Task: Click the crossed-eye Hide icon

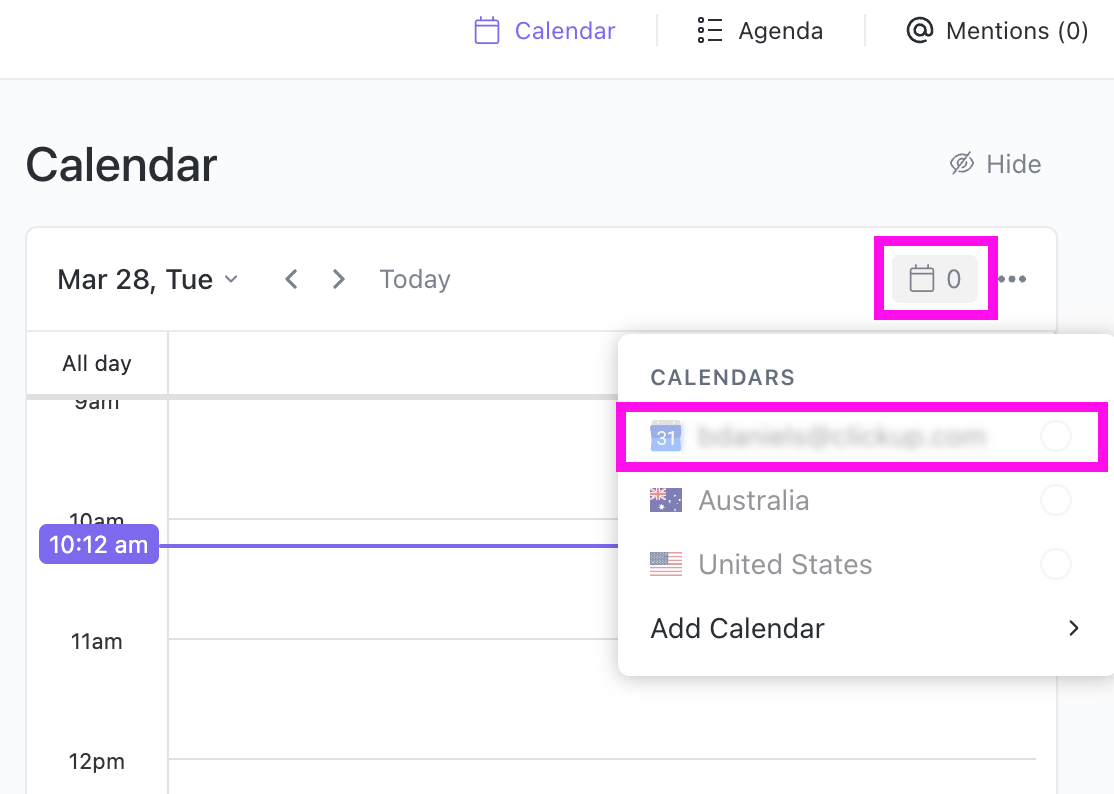Action: [962, 164]
